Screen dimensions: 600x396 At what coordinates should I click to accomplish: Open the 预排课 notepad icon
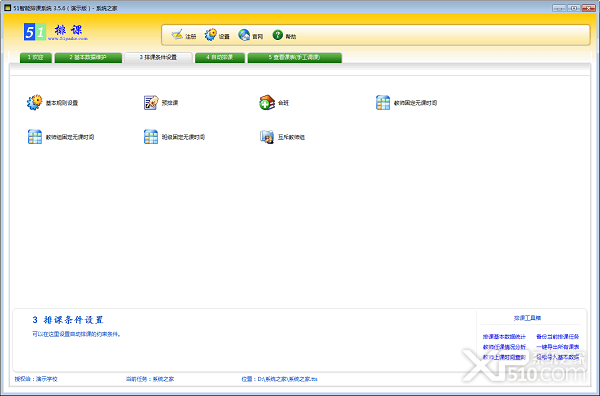point(151,103)
